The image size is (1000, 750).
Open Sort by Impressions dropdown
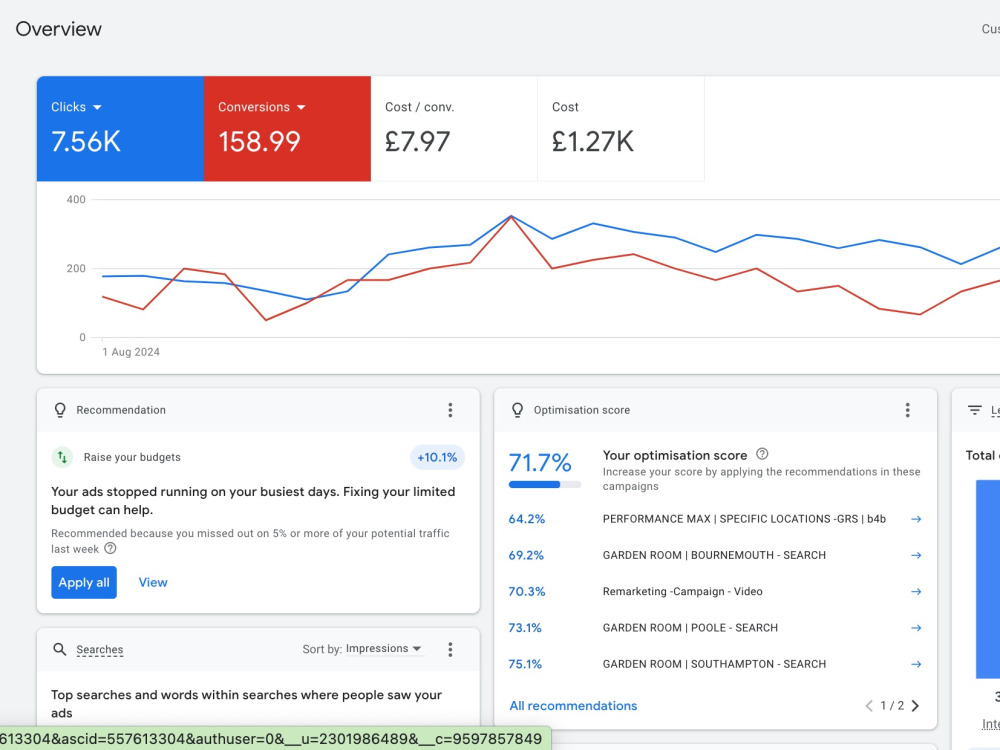[x=383, y=649]
